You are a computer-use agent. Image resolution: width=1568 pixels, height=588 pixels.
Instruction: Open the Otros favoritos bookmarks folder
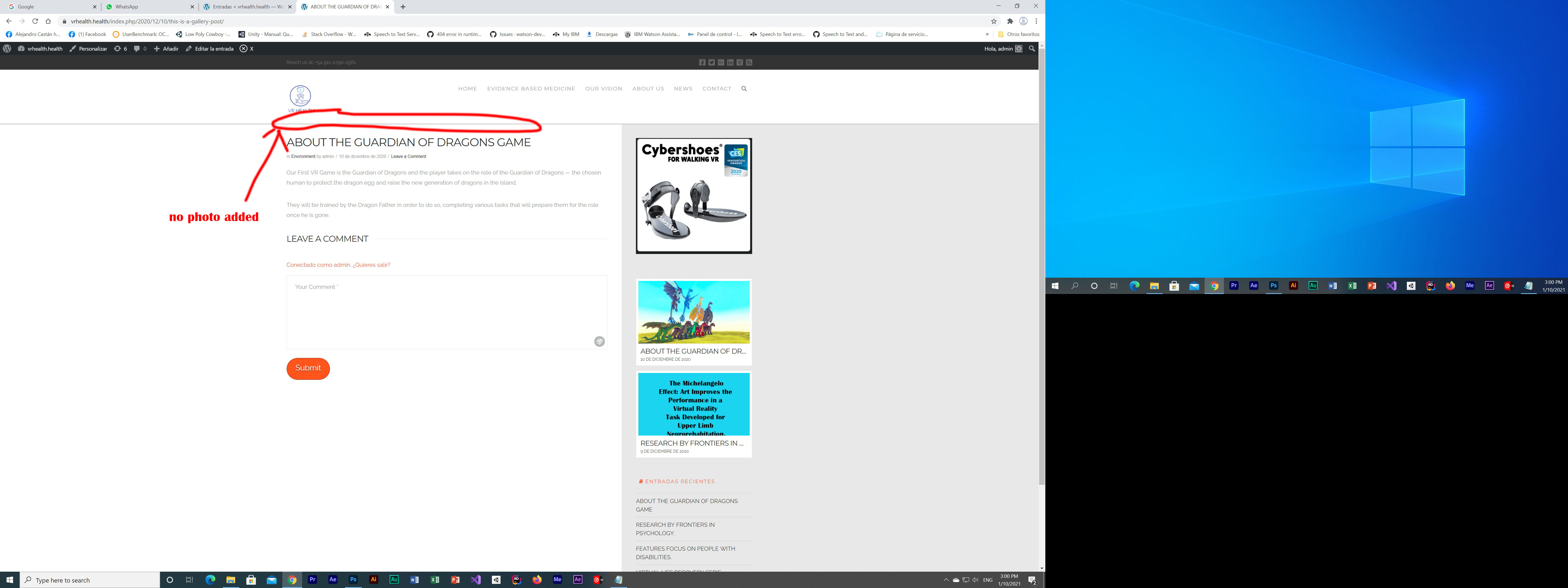click(1018, 35)
